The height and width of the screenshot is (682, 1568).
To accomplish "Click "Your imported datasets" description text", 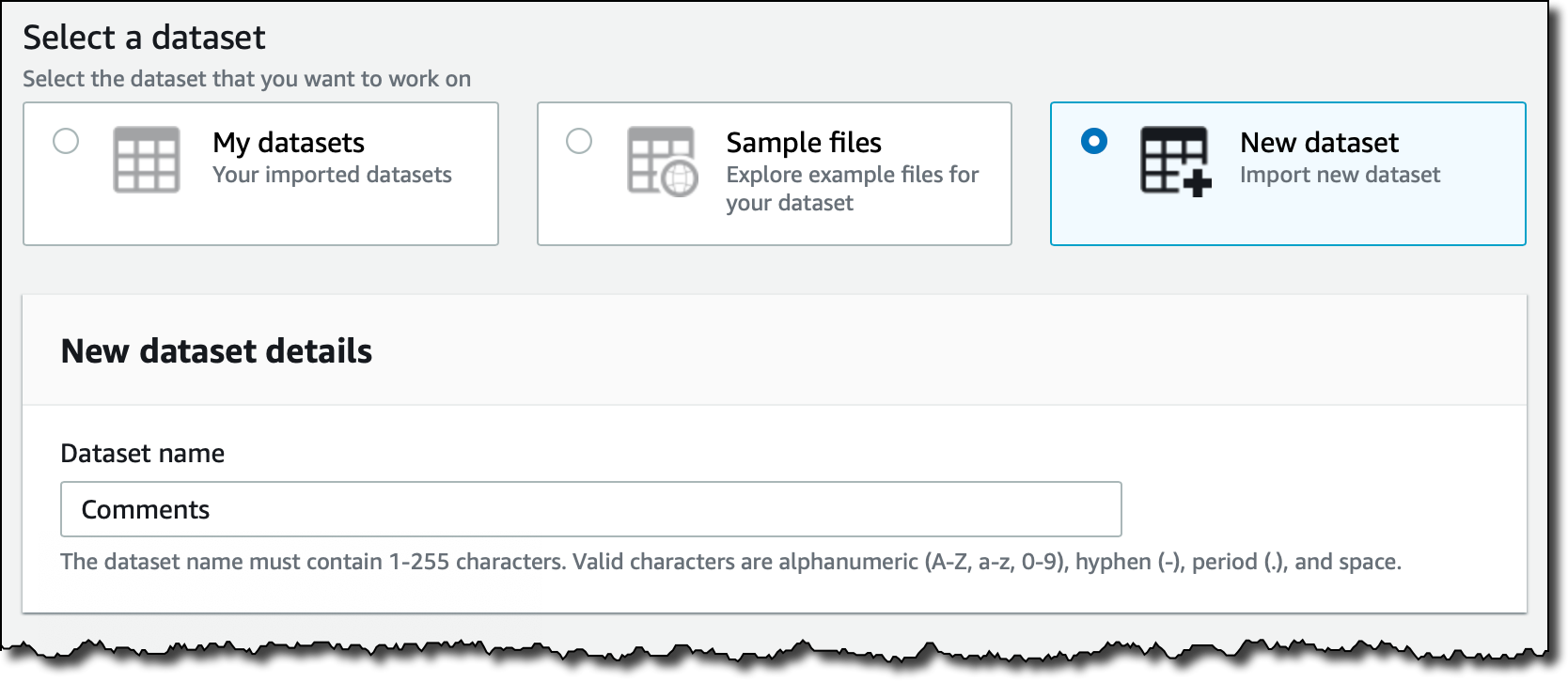I will point(332,175).
